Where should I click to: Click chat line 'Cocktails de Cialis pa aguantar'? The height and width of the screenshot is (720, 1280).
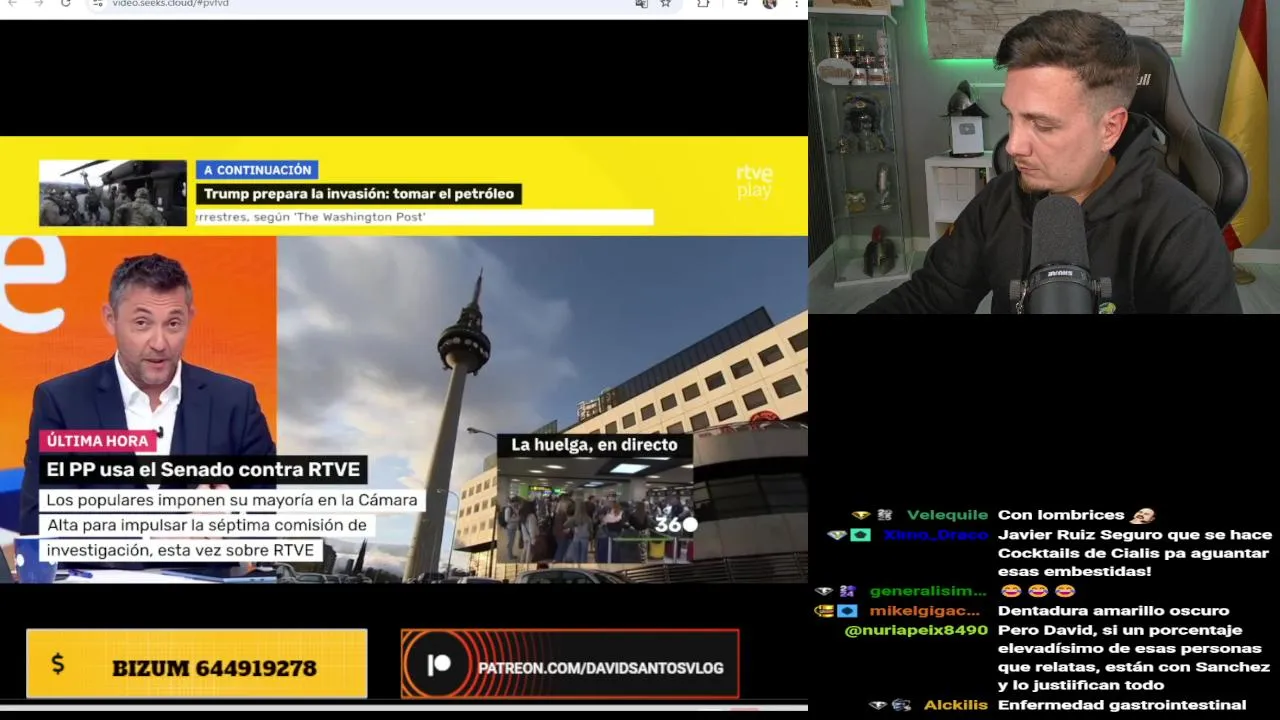(x=1133, y=553)
